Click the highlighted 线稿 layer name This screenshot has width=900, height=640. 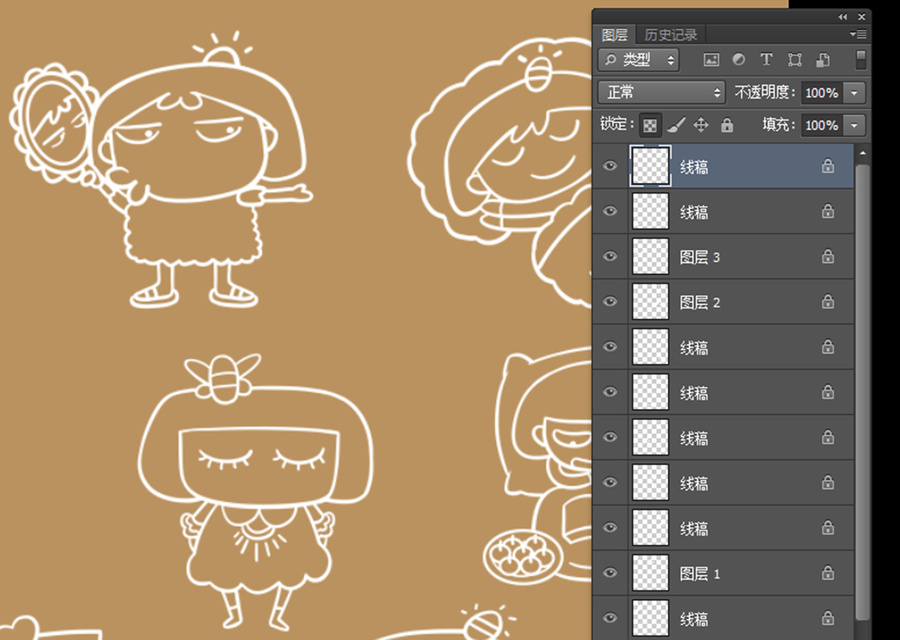(x=694, y=166)
